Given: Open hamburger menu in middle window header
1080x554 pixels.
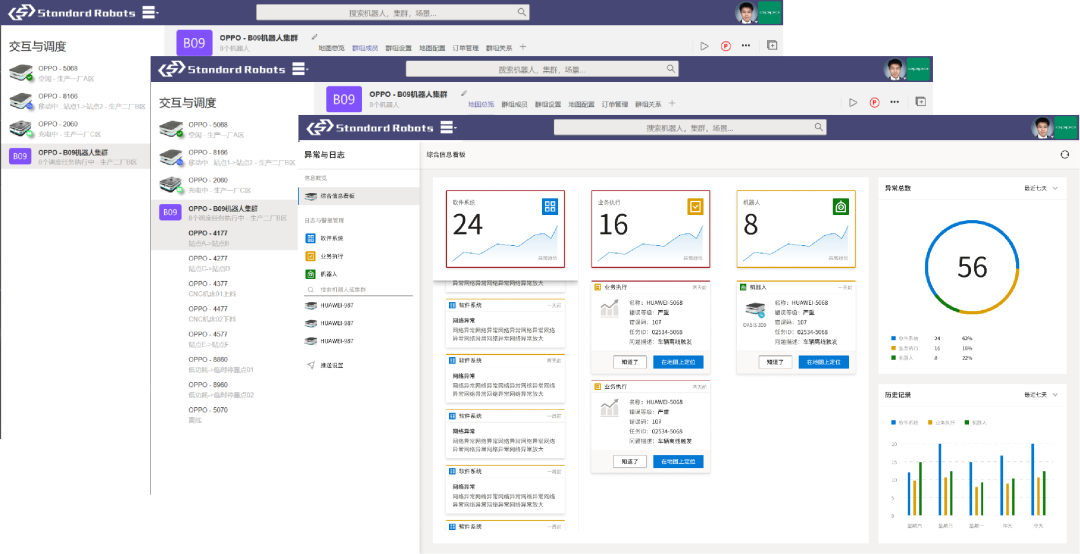Looking at the screenshot, I should coord(298,70).
